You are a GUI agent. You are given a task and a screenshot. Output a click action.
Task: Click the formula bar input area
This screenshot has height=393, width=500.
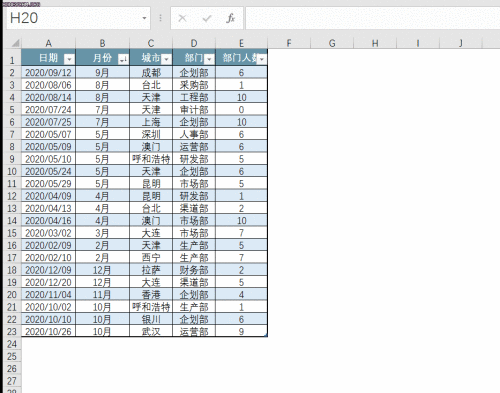pos(373,18)
